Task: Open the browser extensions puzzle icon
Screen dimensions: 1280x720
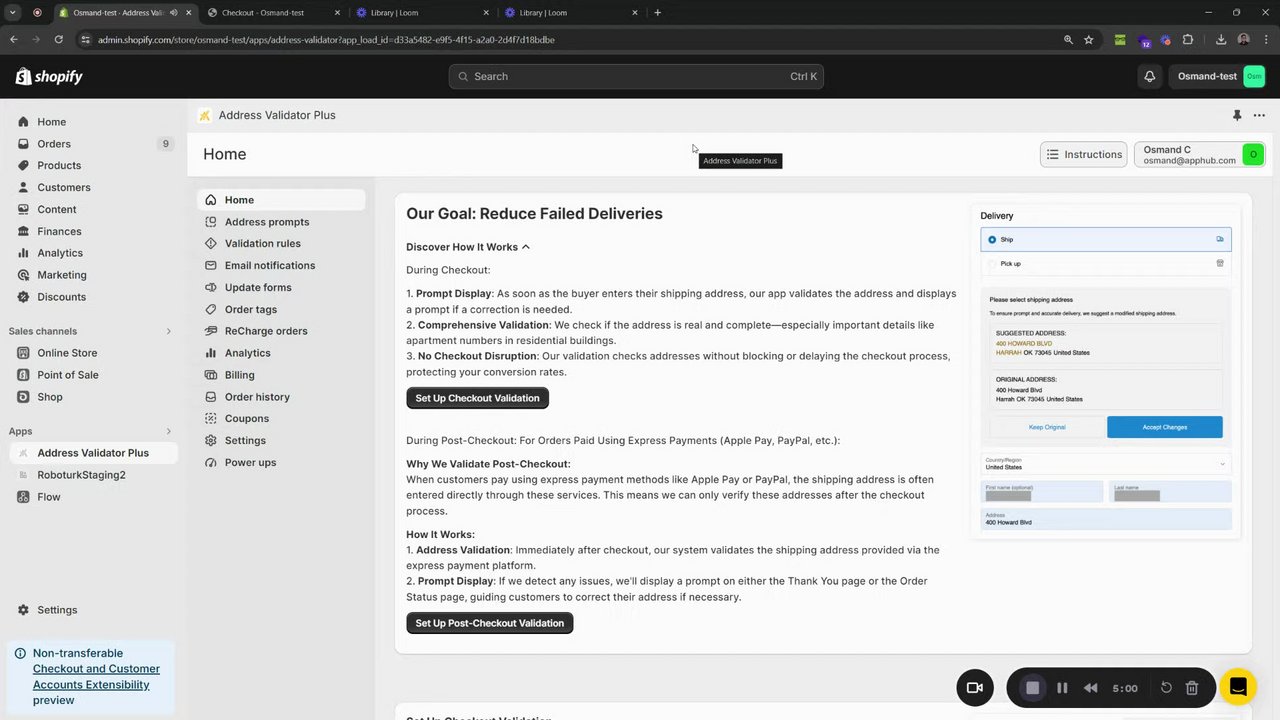Action: 1188,39
